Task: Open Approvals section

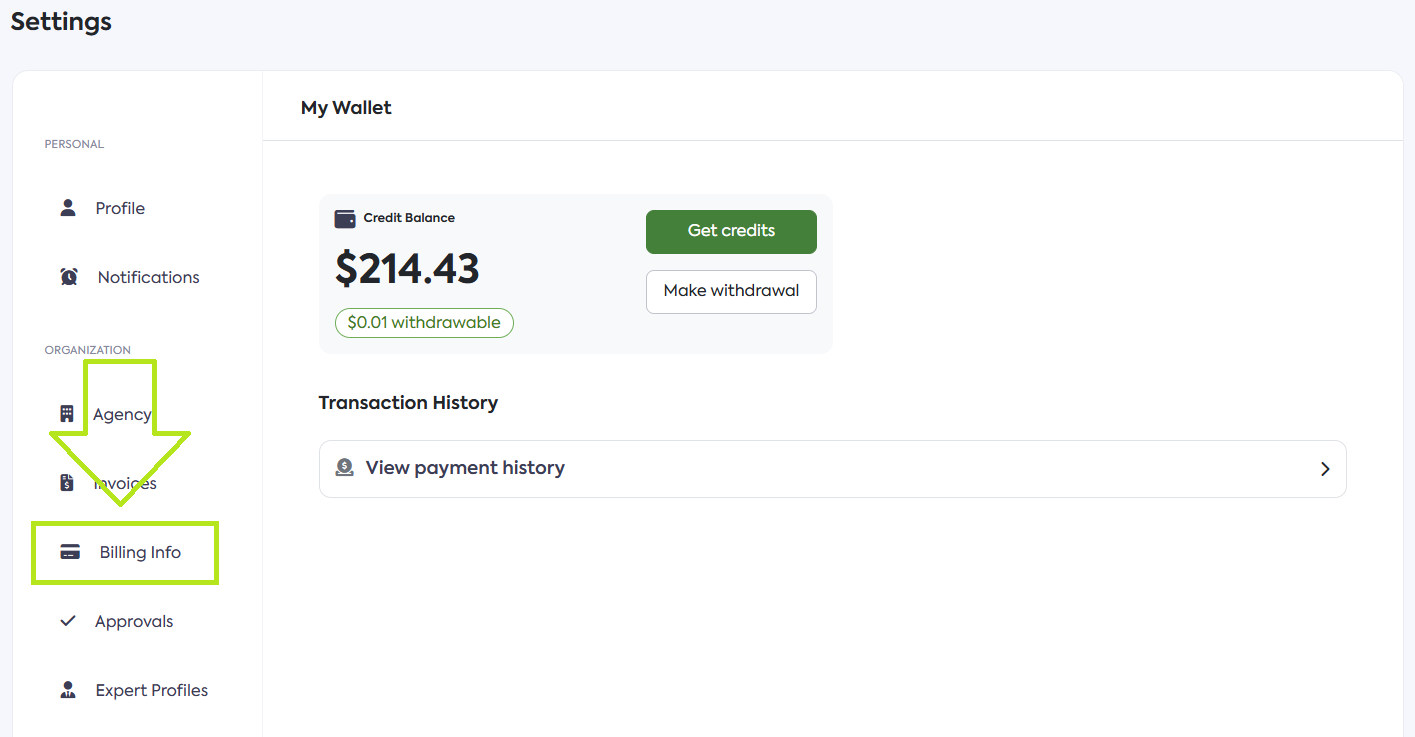Action: [x=134, y=621]
